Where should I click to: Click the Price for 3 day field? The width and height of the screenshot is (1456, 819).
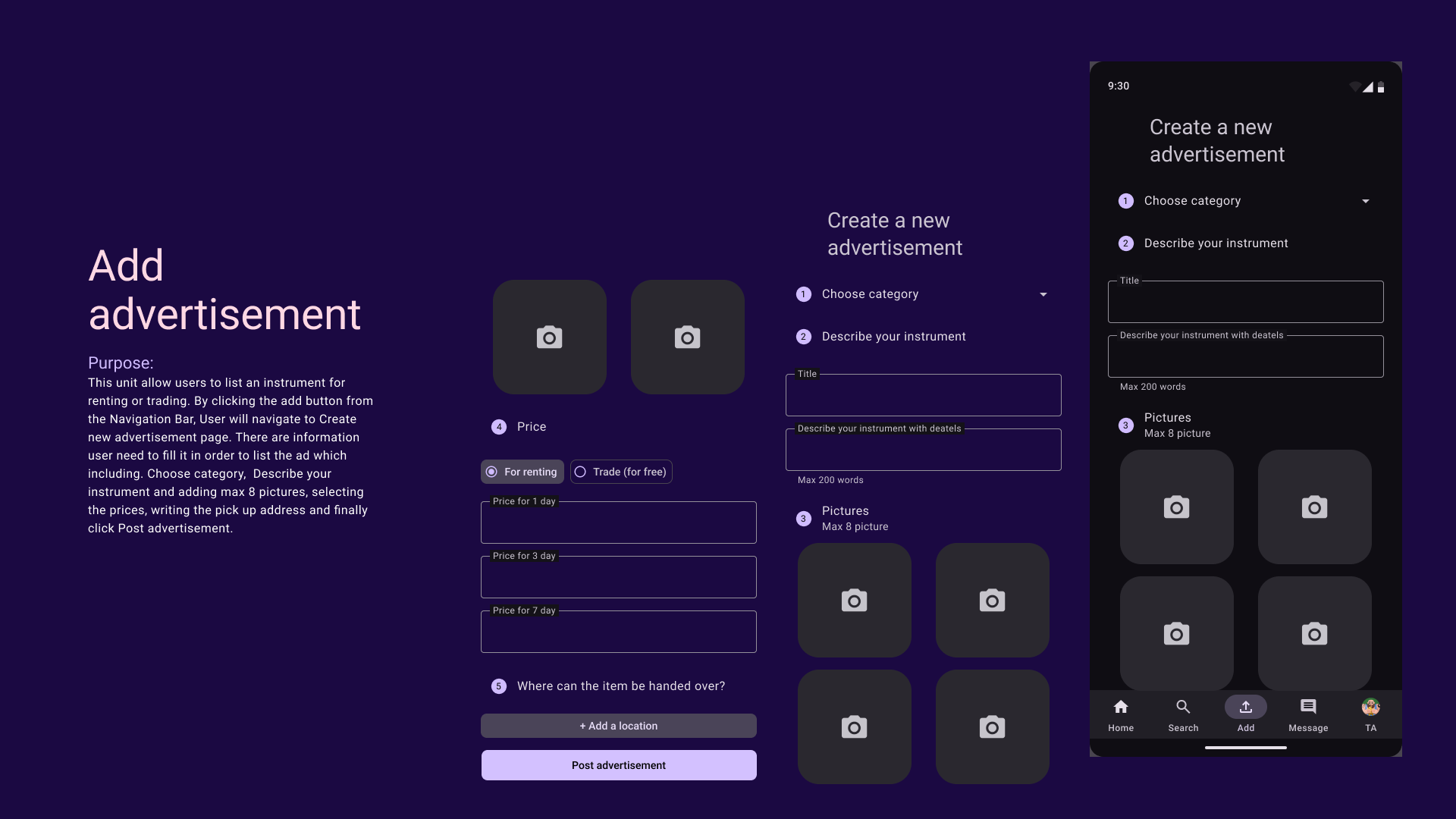[619, 578]
